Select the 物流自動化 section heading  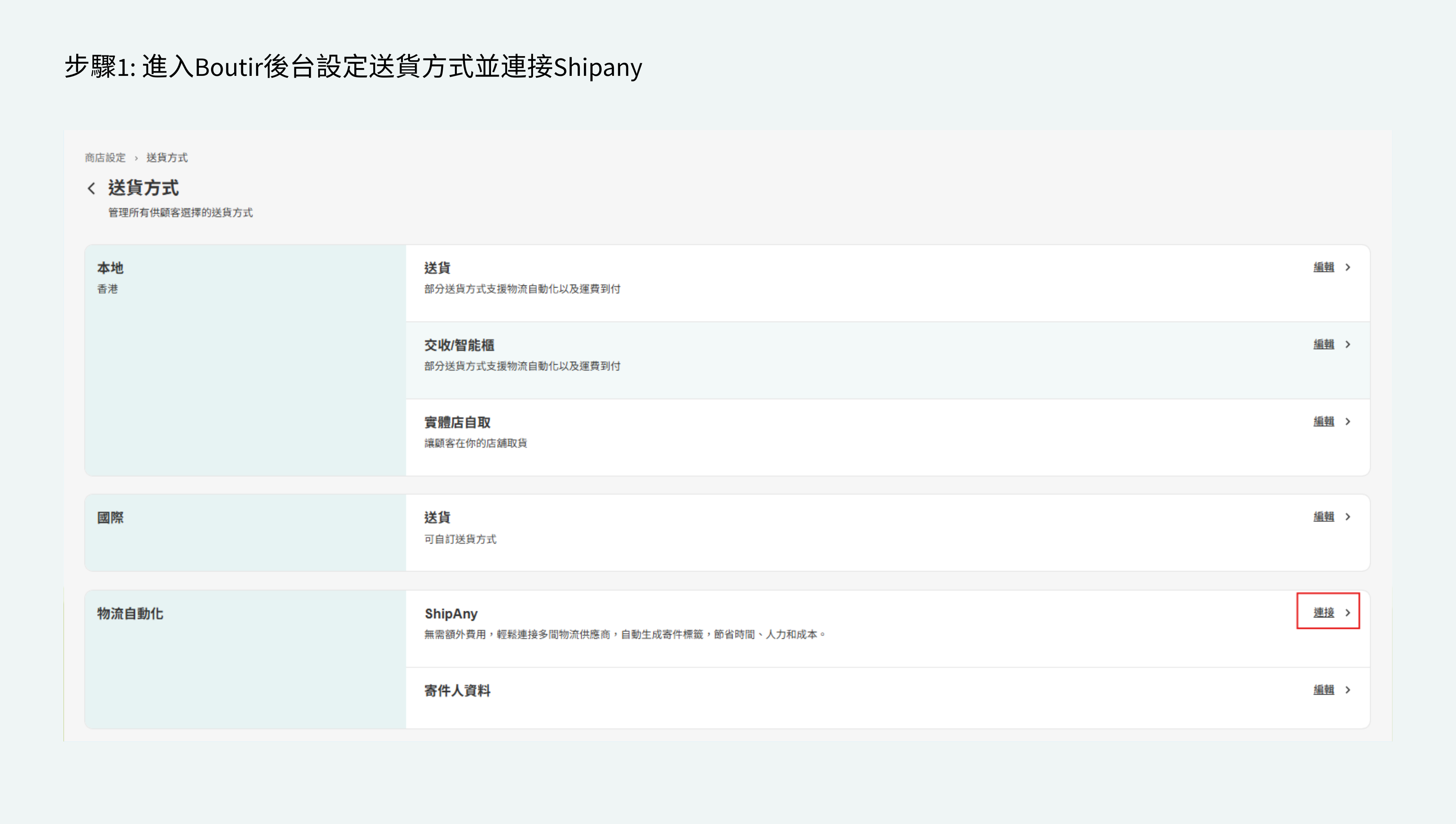coord(130,614)
